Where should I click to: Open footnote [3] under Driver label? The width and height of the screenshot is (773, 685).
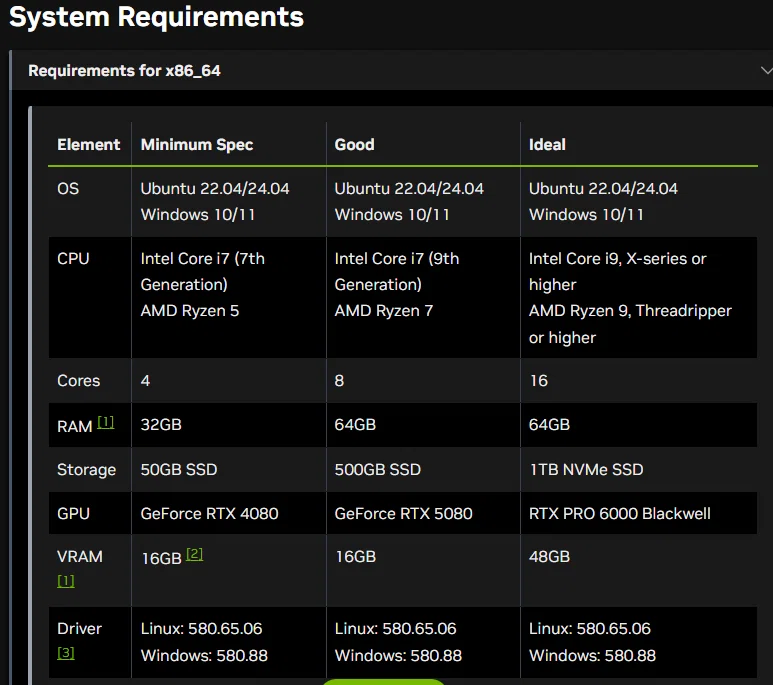click(66, 653)
